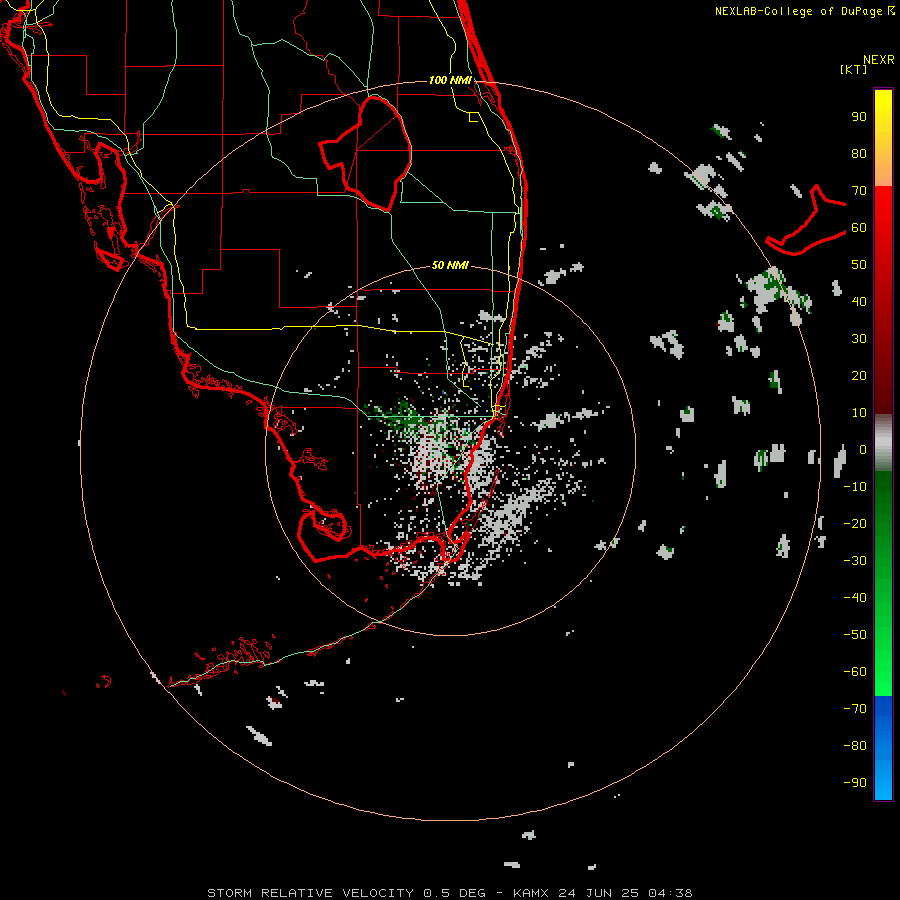Image resolution: width=900 pixels, height=900 pixels.
Task: Click the -80 knot scale label
Action: tap(855, 746)
